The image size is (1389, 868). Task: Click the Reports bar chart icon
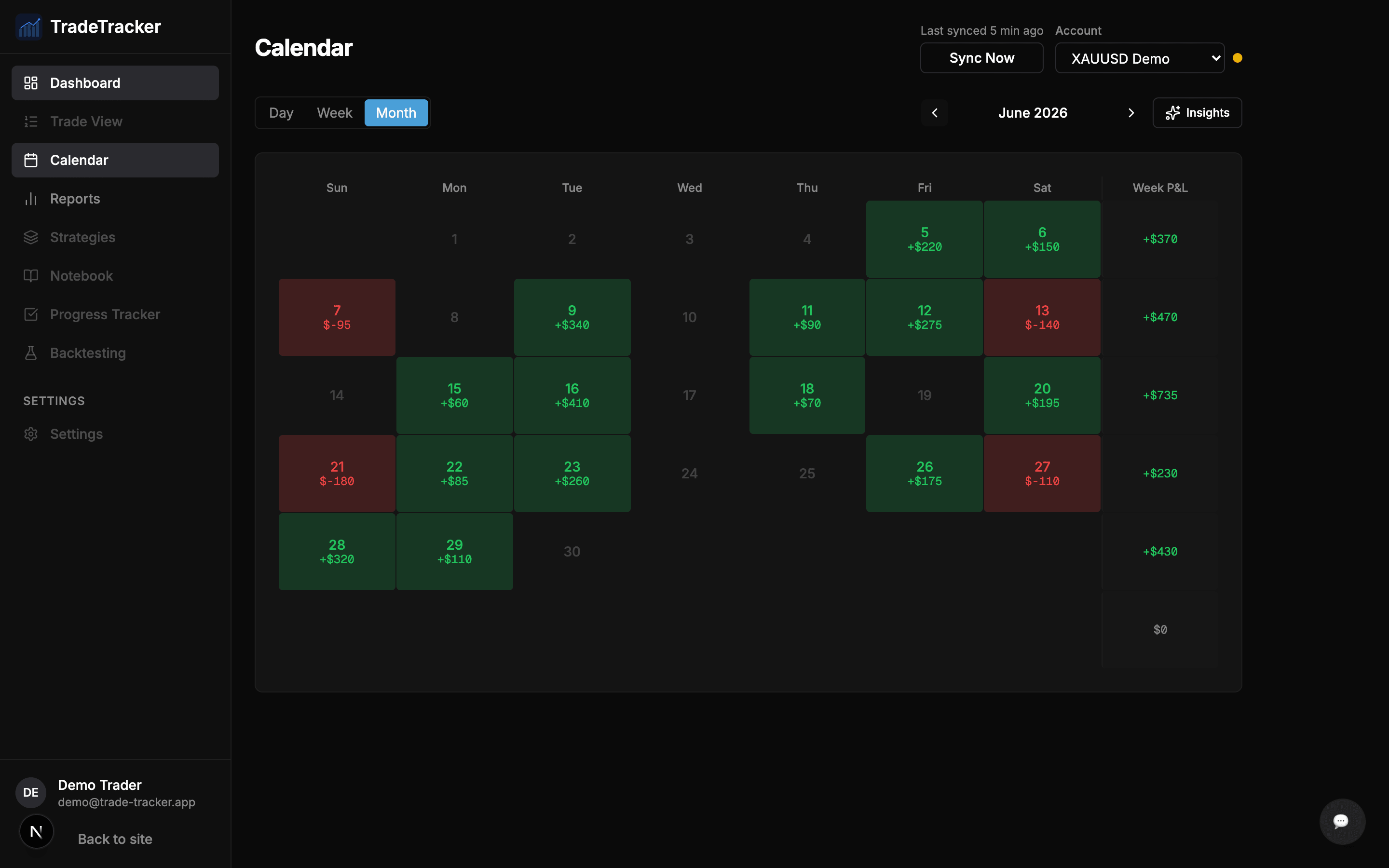tap(31, 199)
